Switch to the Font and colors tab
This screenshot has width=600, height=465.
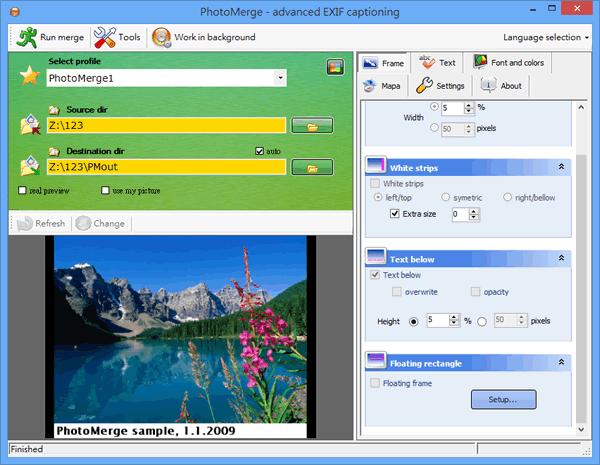[x=511, y=62]
